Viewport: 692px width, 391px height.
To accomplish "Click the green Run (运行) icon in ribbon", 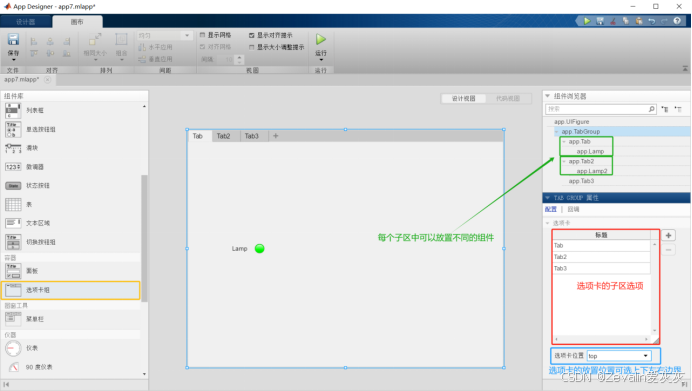I will point(321,39).
